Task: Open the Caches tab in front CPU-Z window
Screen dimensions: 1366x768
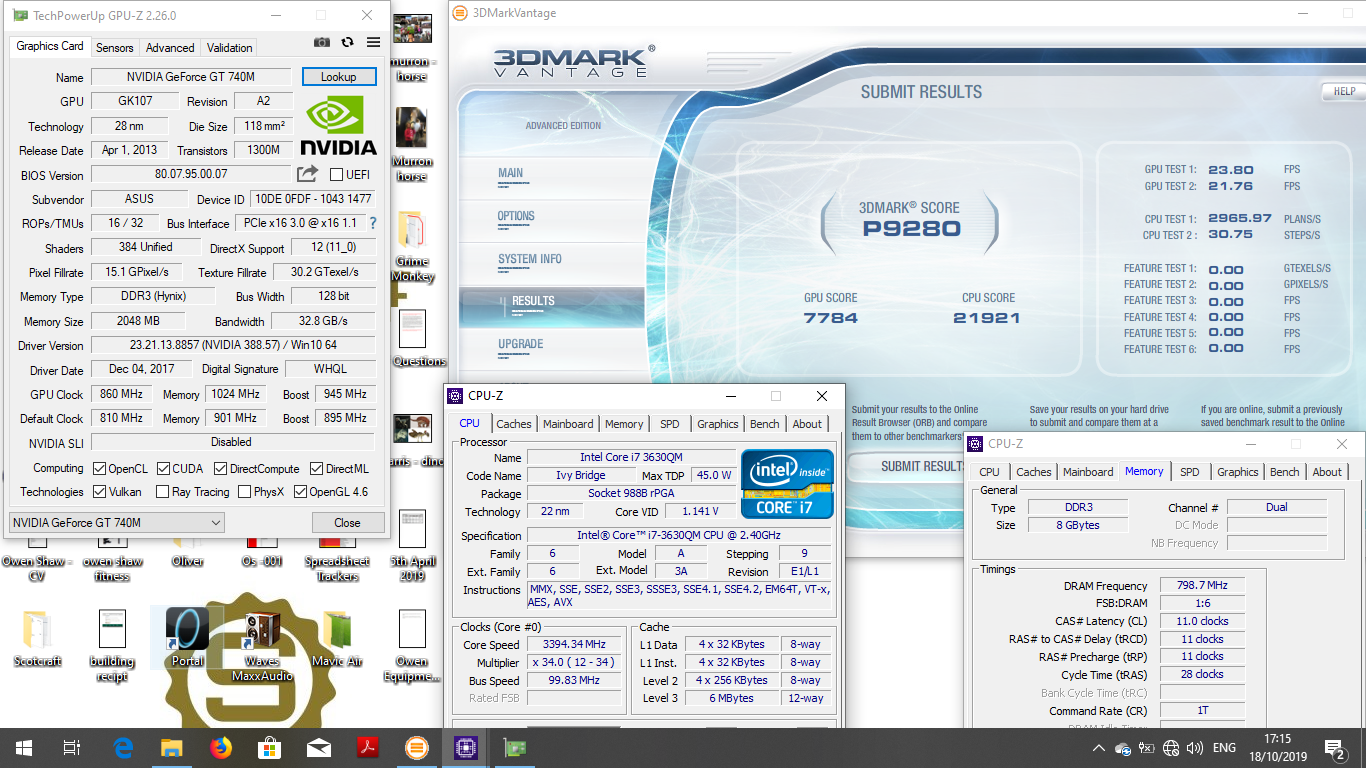Action: [514, 424]
